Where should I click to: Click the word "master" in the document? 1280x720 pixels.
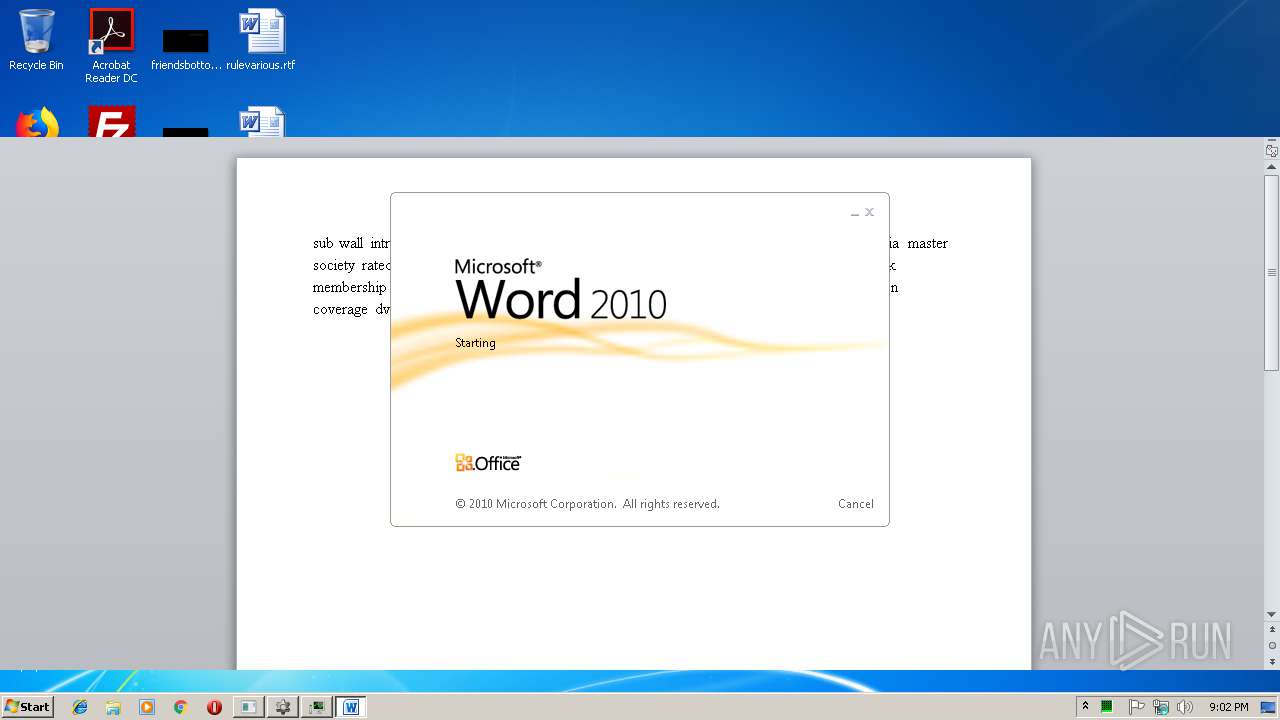(928, 243)
